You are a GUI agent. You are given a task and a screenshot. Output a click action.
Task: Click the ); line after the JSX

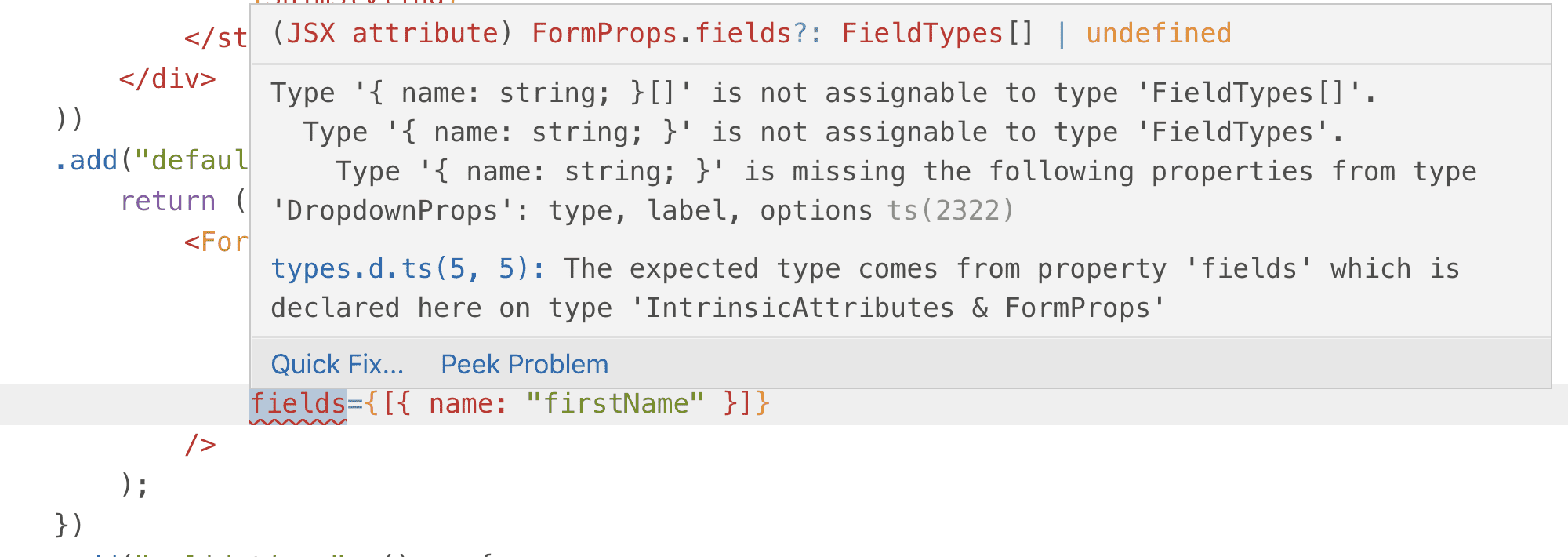tap(134, 484)
